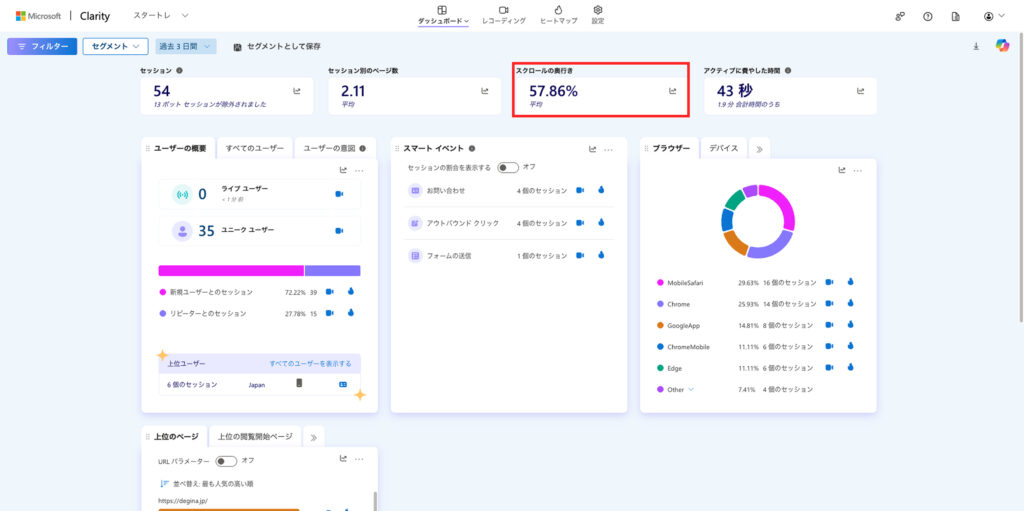Open the download icon in the toolbar
The width and height of the screenshot is (1024, 511).
point(976,46)
